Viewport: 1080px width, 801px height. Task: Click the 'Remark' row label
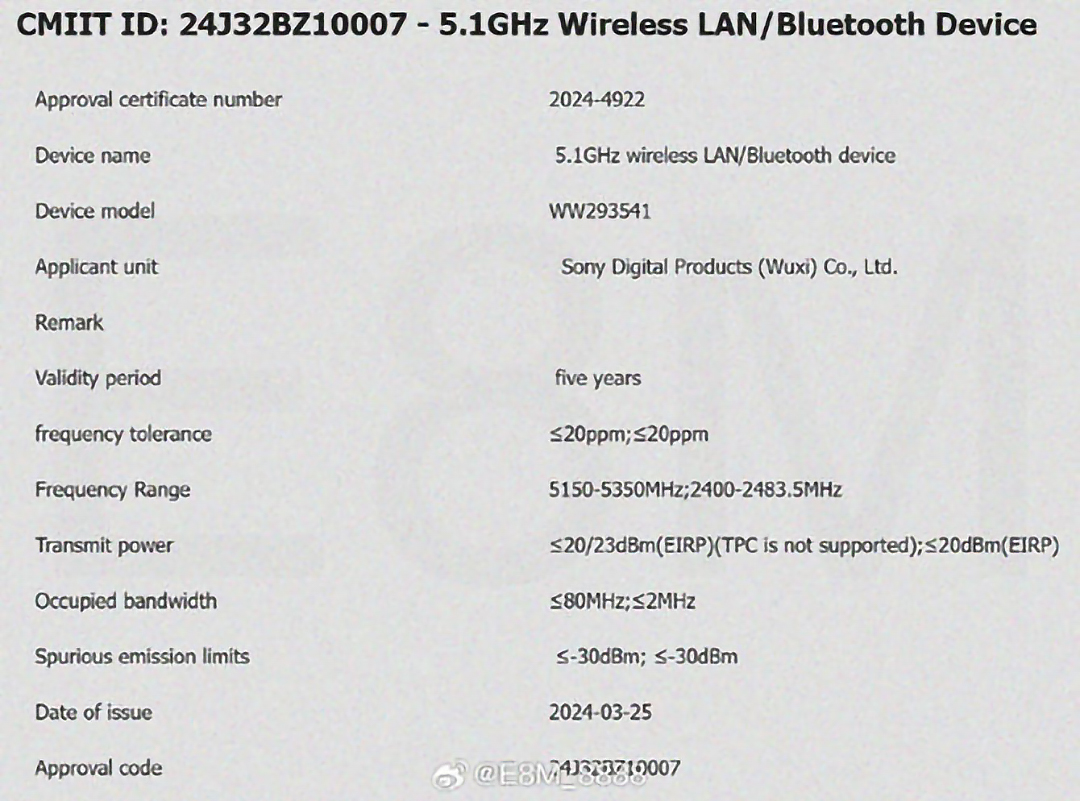69,322
